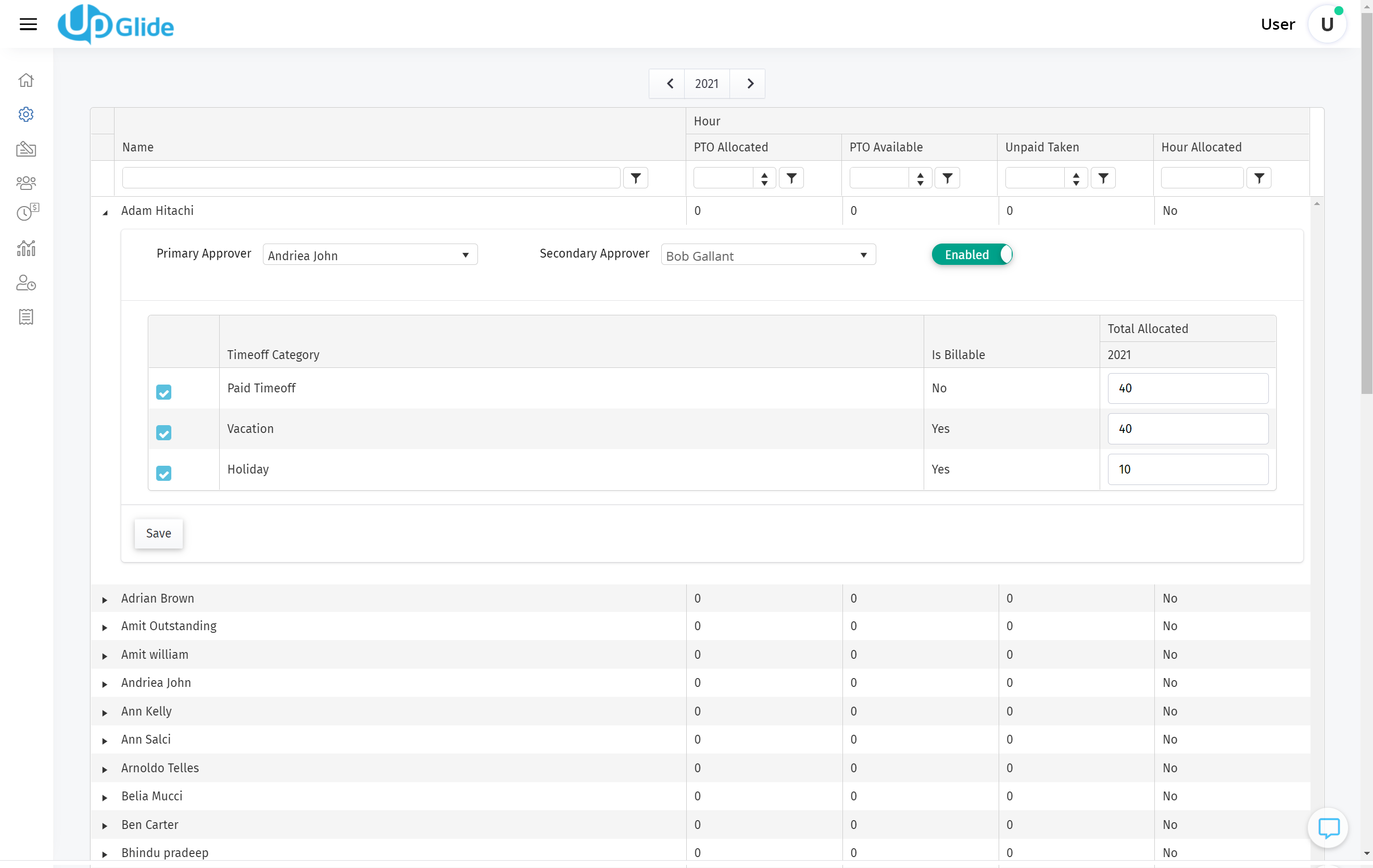Open the Settings gear in sidebar
The width and height of the screenshot is (1373, 868).
point(26,114)
